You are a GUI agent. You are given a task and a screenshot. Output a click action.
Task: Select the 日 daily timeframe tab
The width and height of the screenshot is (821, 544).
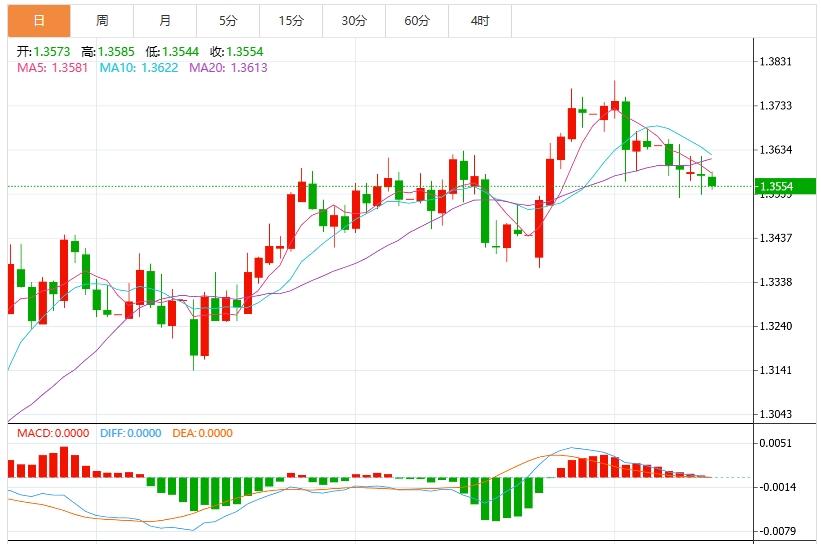coord(39,21)
